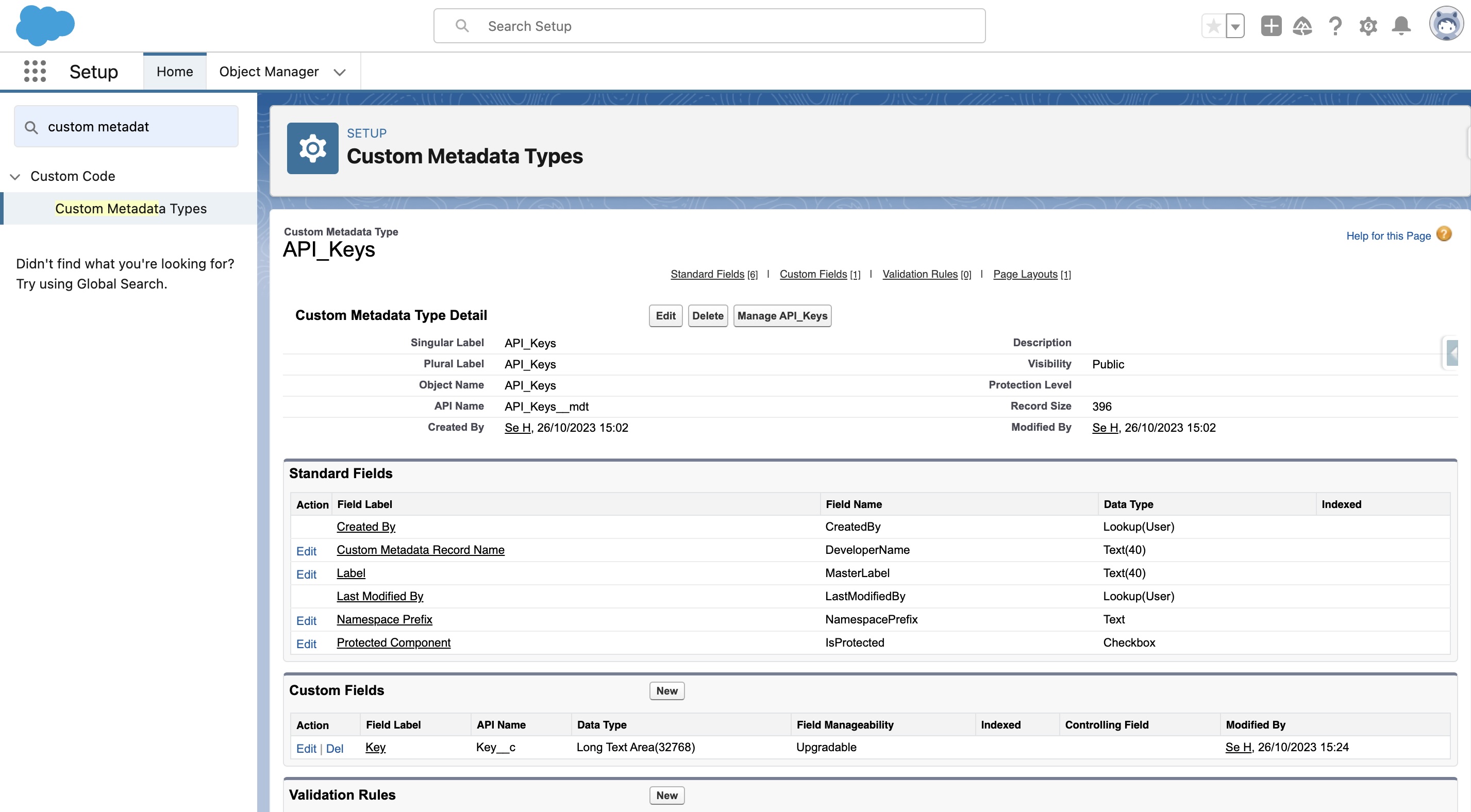The width and height of the screenshot is (1471, 812).
Task: Select Custom Metadata Types in sidebar
Action: (x=131, y=209)
